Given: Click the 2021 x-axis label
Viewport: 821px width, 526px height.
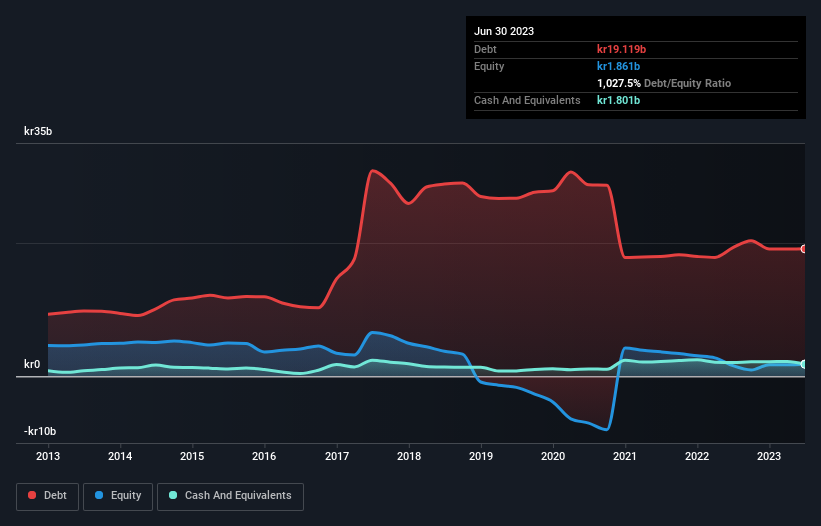Looking at the screenshot, I should (625, 456).
